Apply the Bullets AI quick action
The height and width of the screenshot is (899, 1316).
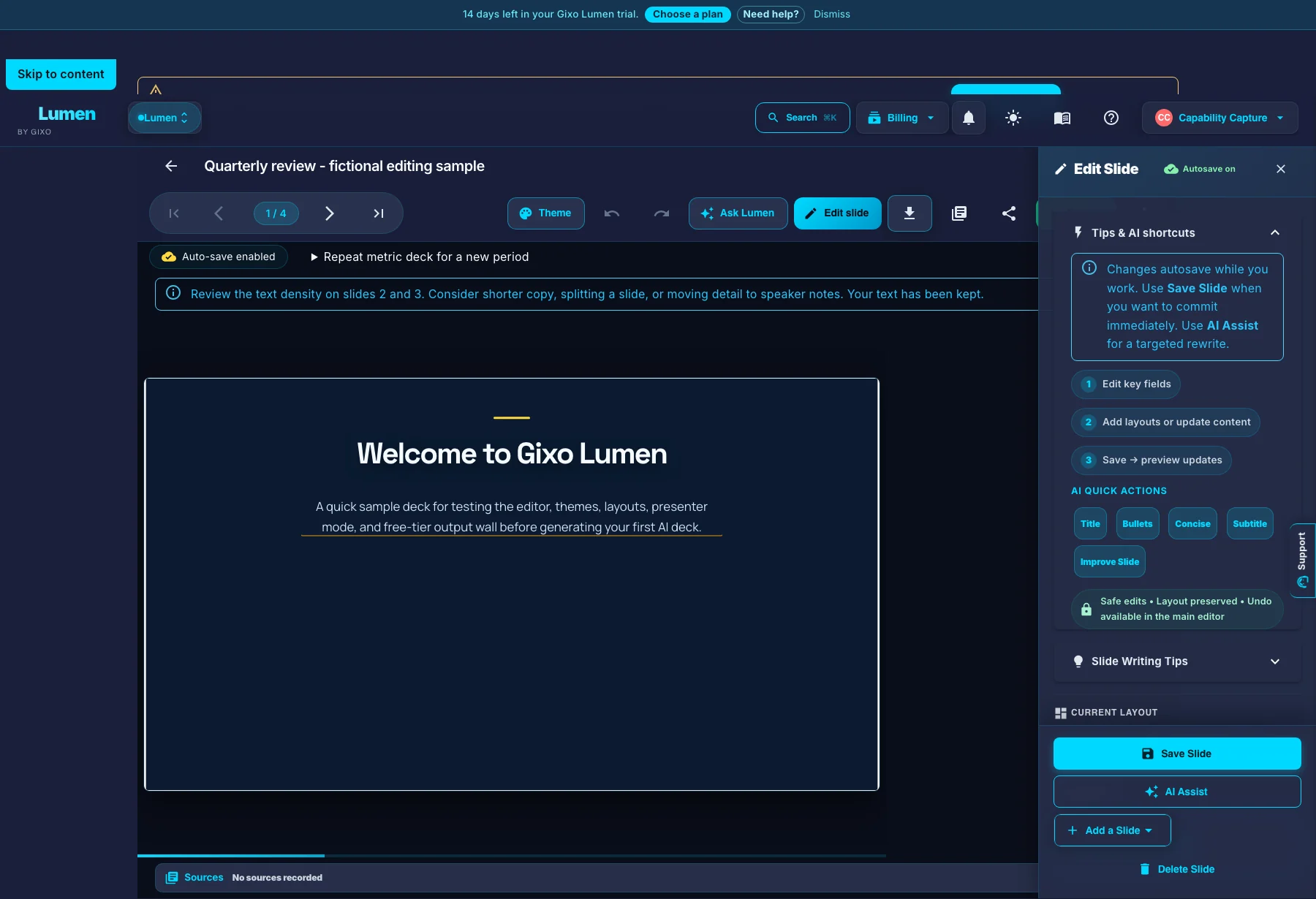point(1138,523)
